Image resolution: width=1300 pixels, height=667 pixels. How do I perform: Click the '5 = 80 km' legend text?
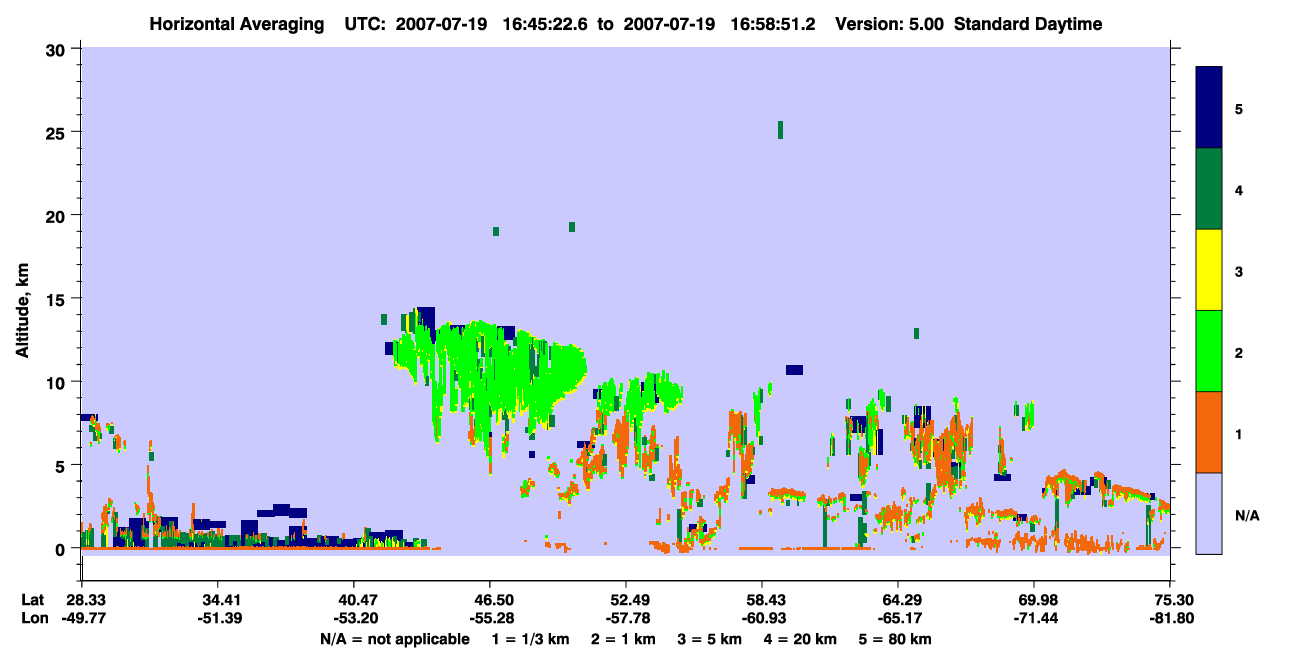(x=897, y=639)
